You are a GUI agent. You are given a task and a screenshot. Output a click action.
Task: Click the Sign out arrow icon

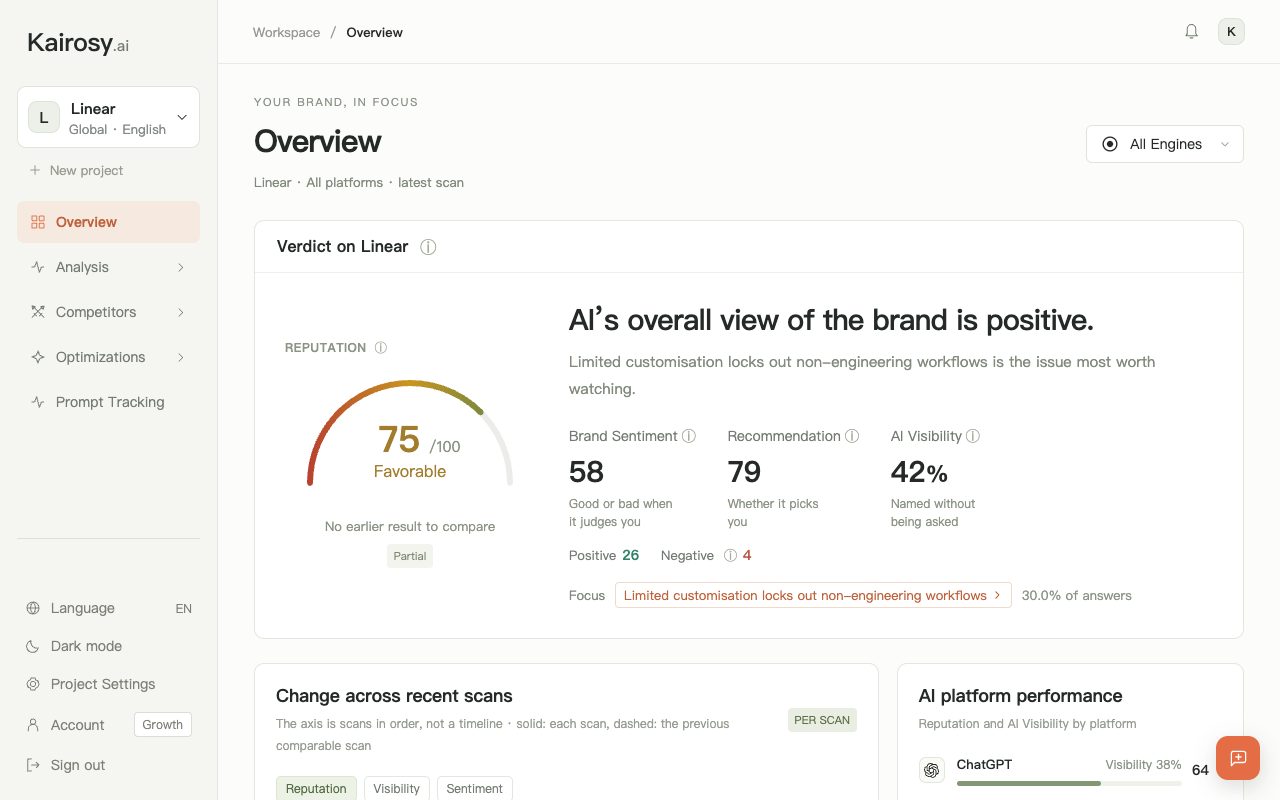pyautogui.click(x=33, y=765)
